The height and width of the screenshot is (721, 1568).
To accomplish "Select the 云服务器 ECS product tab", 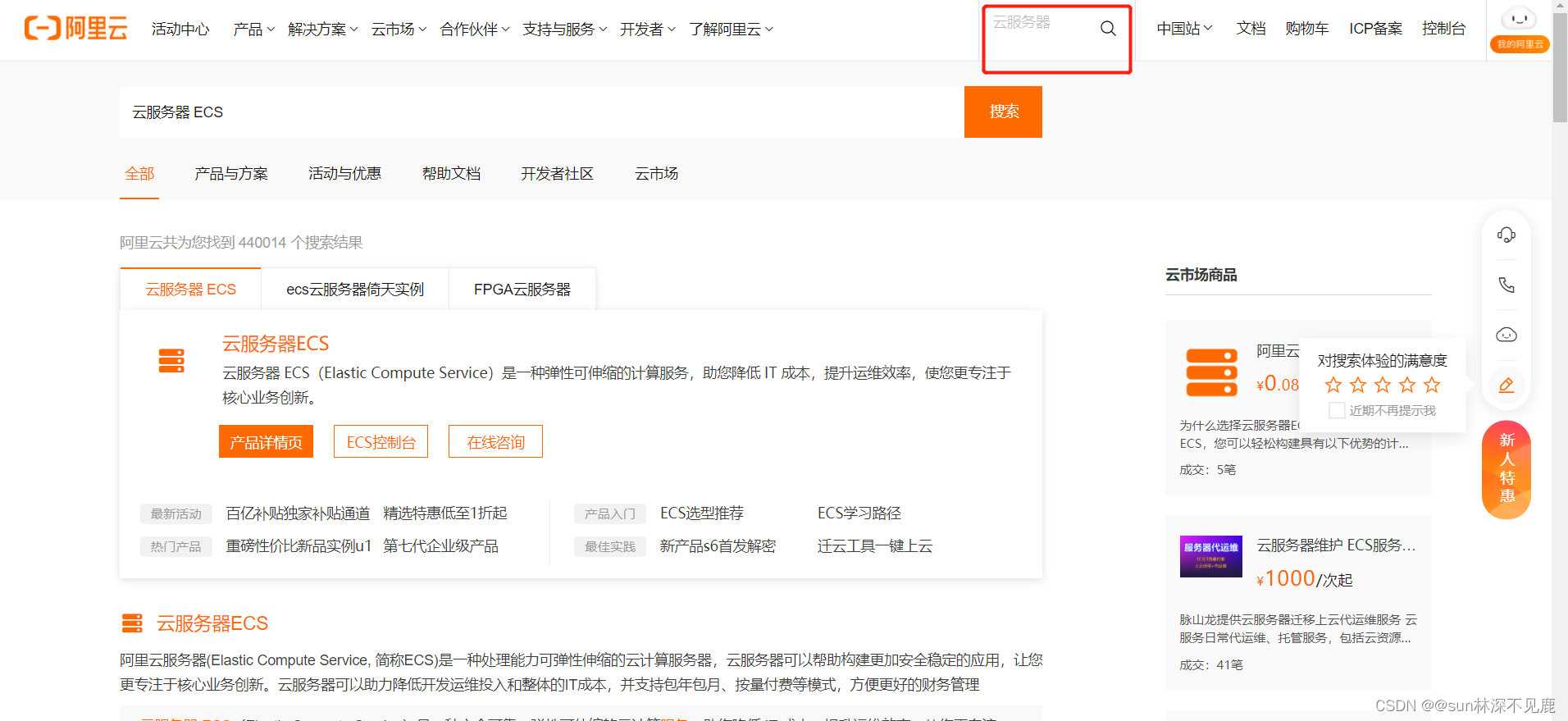I will 190,289.
